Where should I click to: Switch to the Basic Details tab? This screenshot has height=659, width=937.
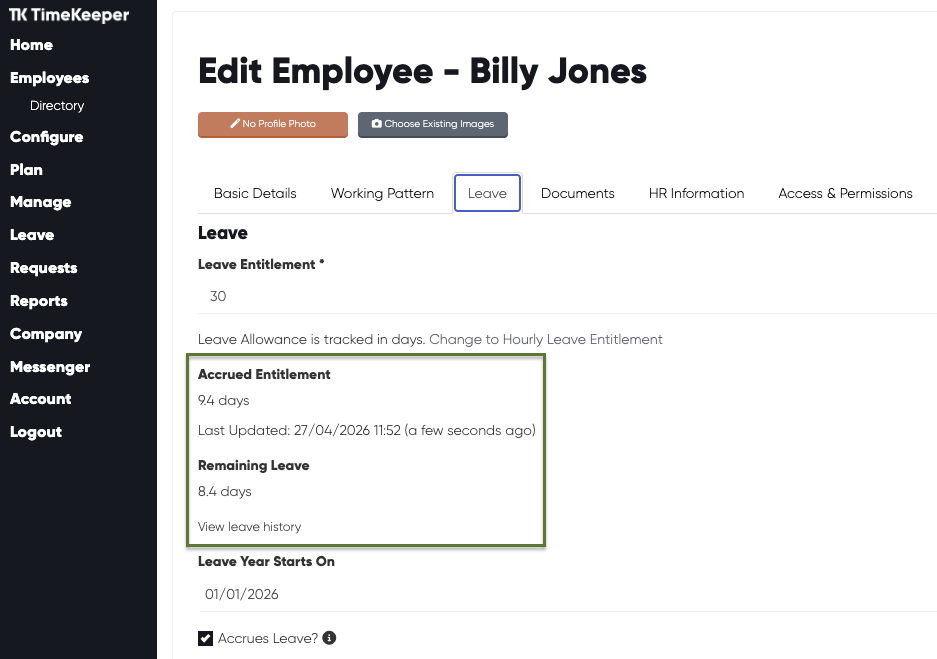click(x=255, y=193)
